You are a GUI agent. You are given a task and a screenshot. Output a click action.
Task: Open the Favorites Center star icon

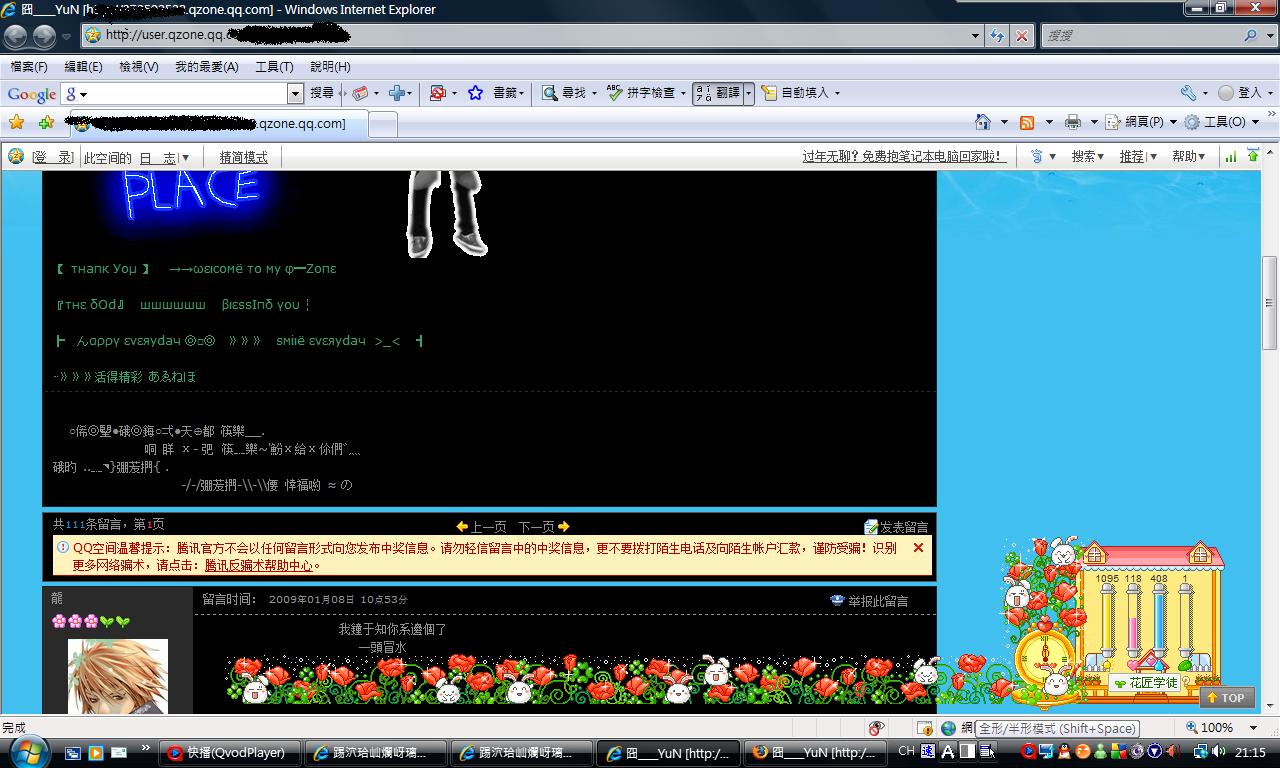(x=16, y=122)
